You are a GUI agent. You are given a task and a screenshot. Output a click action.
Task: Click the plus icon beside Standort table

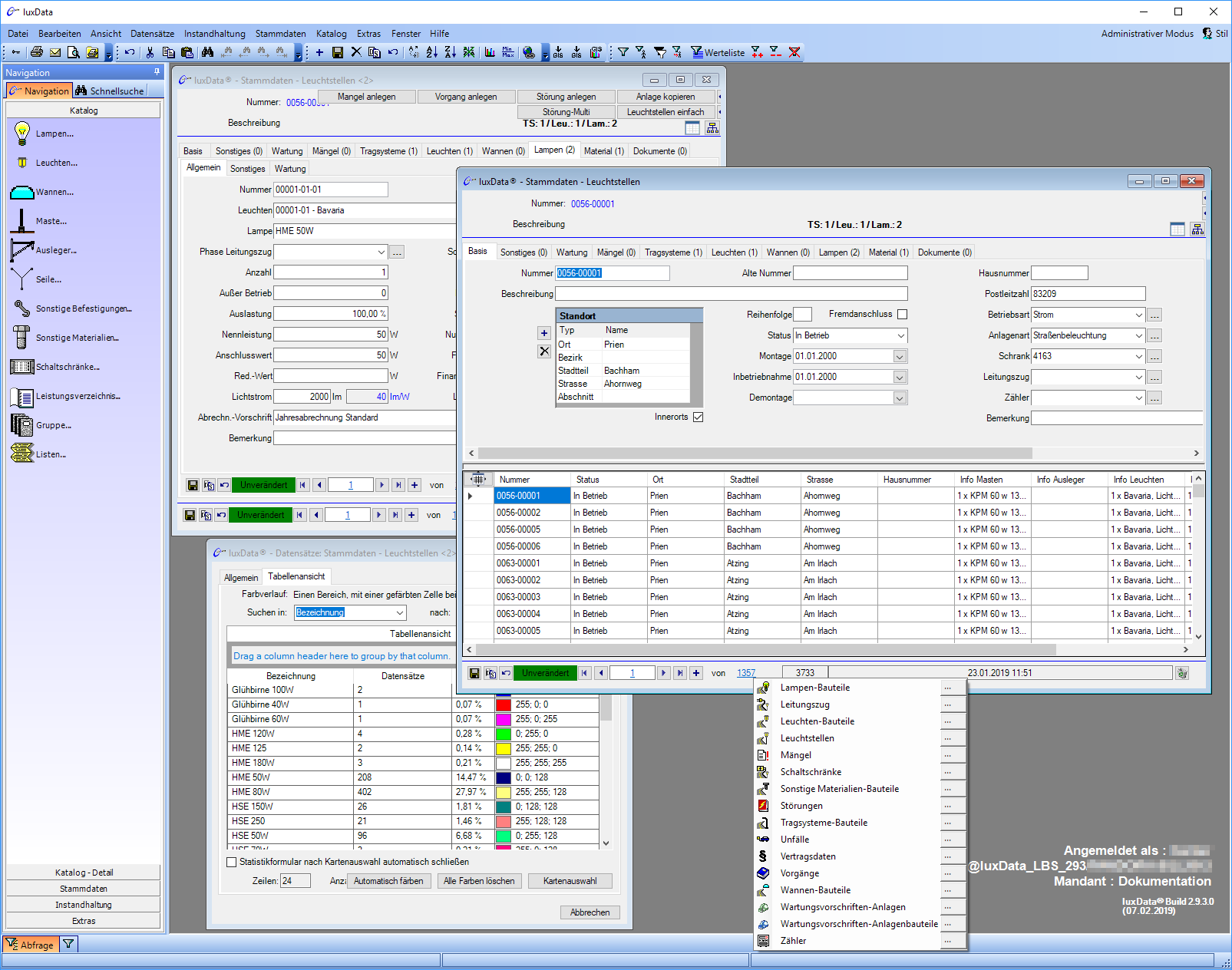tap(544, 333)
